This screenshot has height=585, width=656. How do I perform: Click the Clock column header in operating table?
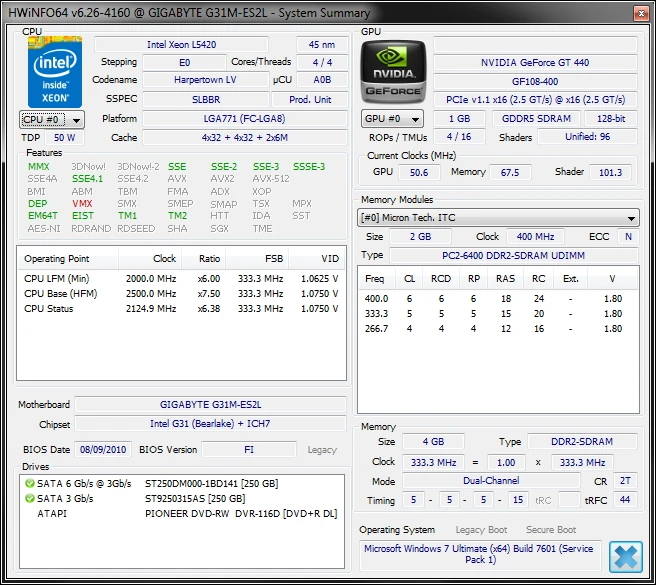point(150,259)
